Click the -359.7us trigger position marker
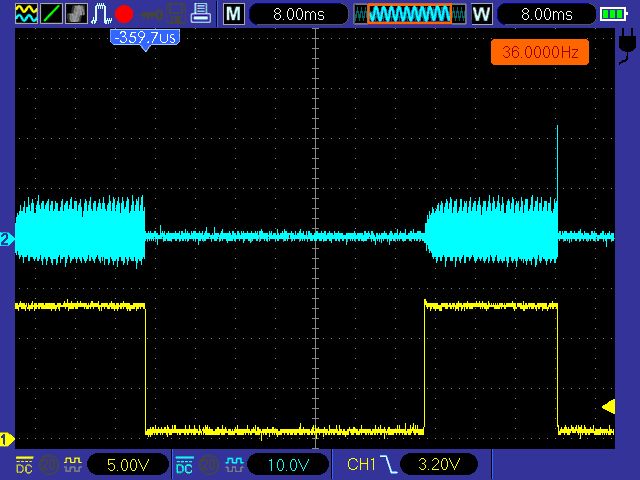The height and width of the screenshot is (480, 640). [x=145, y=38]
